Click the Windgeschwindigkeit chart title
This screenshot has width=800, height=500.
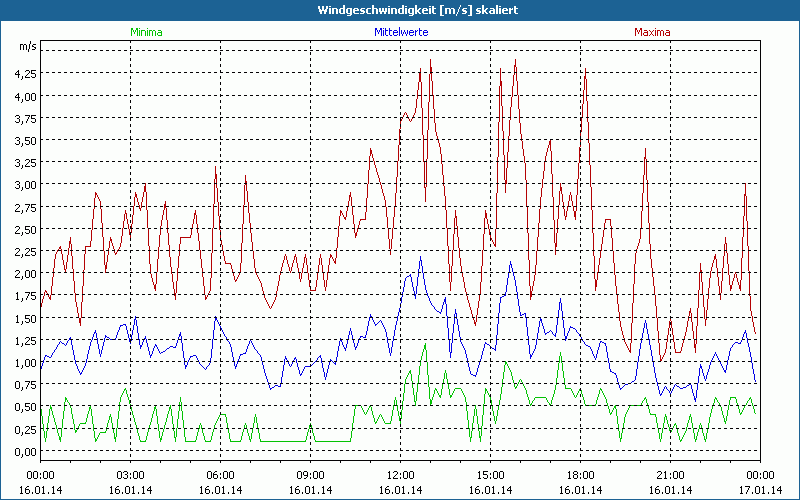tap(400, 10)
